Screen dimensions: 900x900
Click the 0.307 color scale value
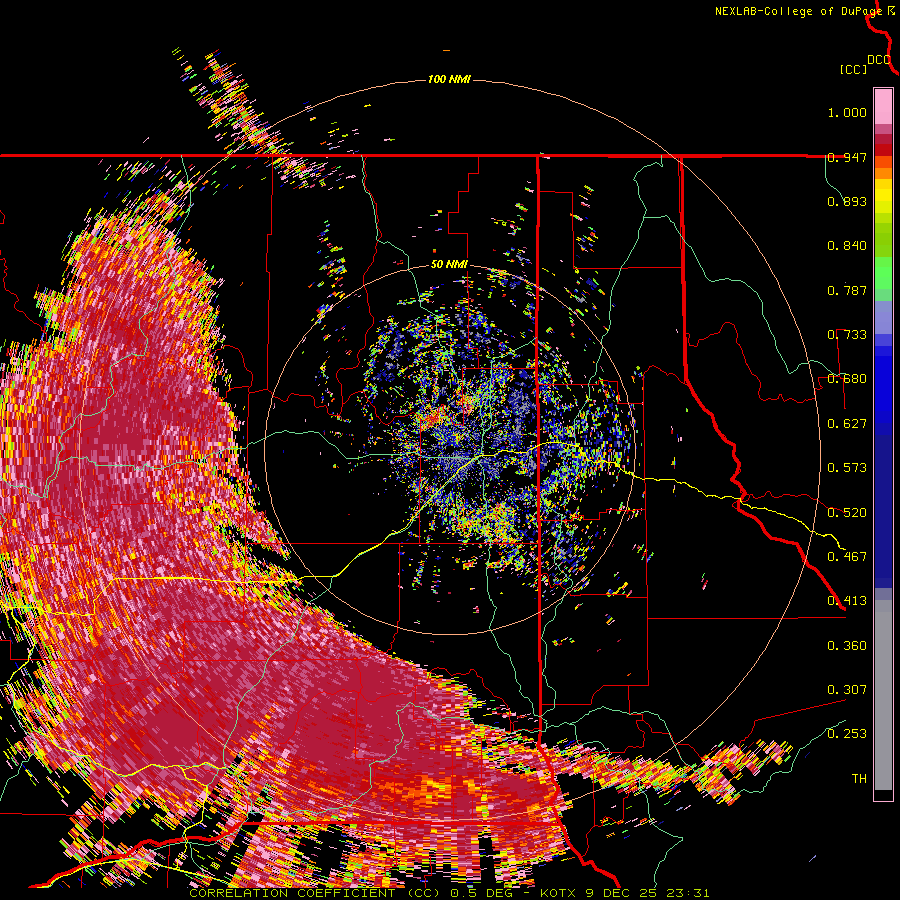coord(847,689)
